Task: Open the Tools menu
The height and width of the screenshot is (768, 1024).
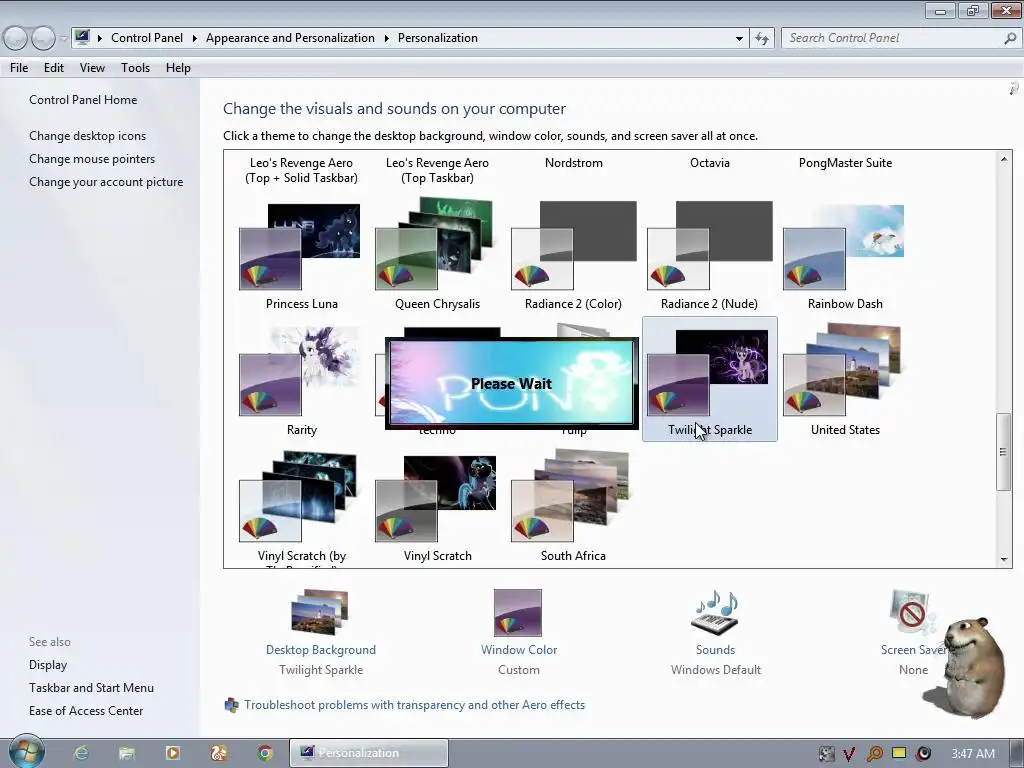Action: click(135, 68)
